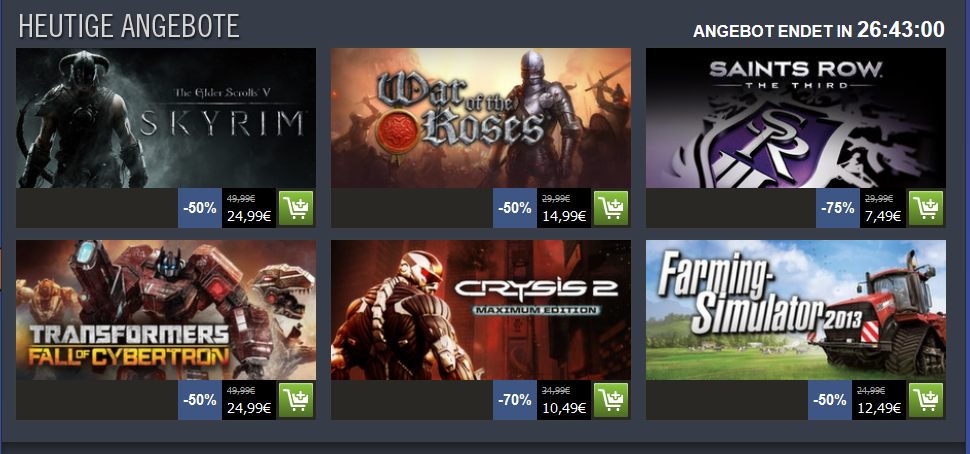This screenshot has width=970, height=454.
Task: Open the Crysis 2 Maximum Edition banner
Action: (481, 310)
